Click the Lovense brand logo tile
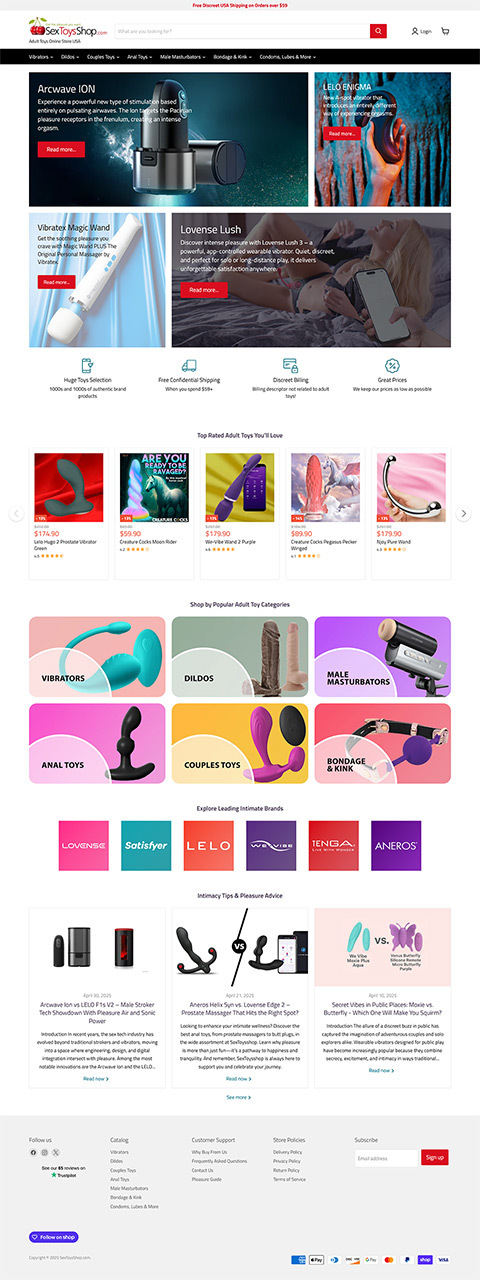This screenshot has height=1280, width=480. click(x=83, y=845)
